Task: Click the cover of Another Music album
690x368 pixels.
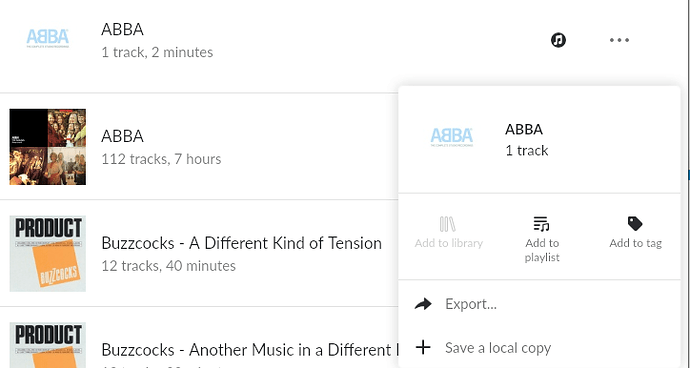Action: [x=48, y=345]
